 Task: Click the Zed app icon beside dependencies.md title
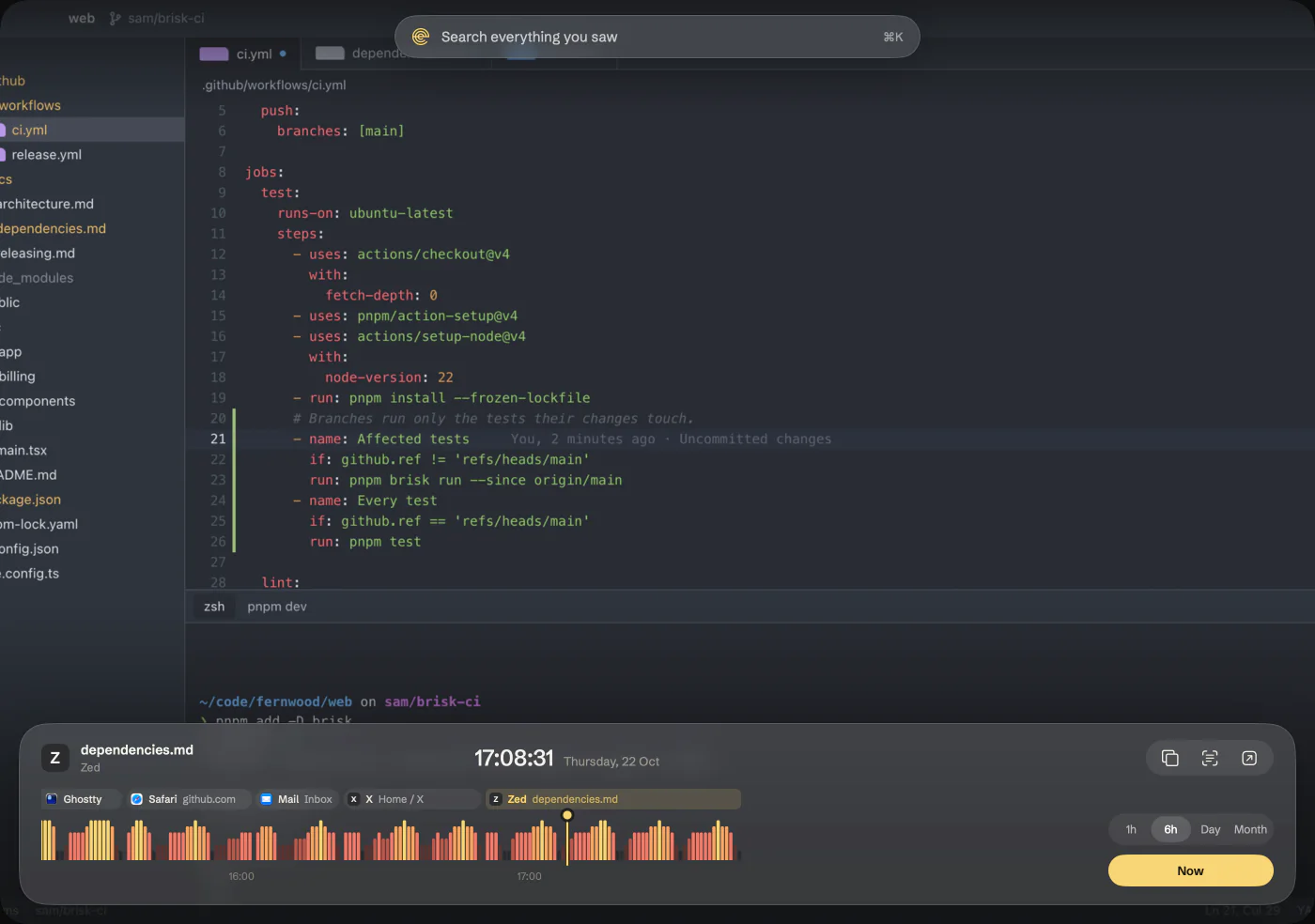pyautogui.click(x=54, y=758)
